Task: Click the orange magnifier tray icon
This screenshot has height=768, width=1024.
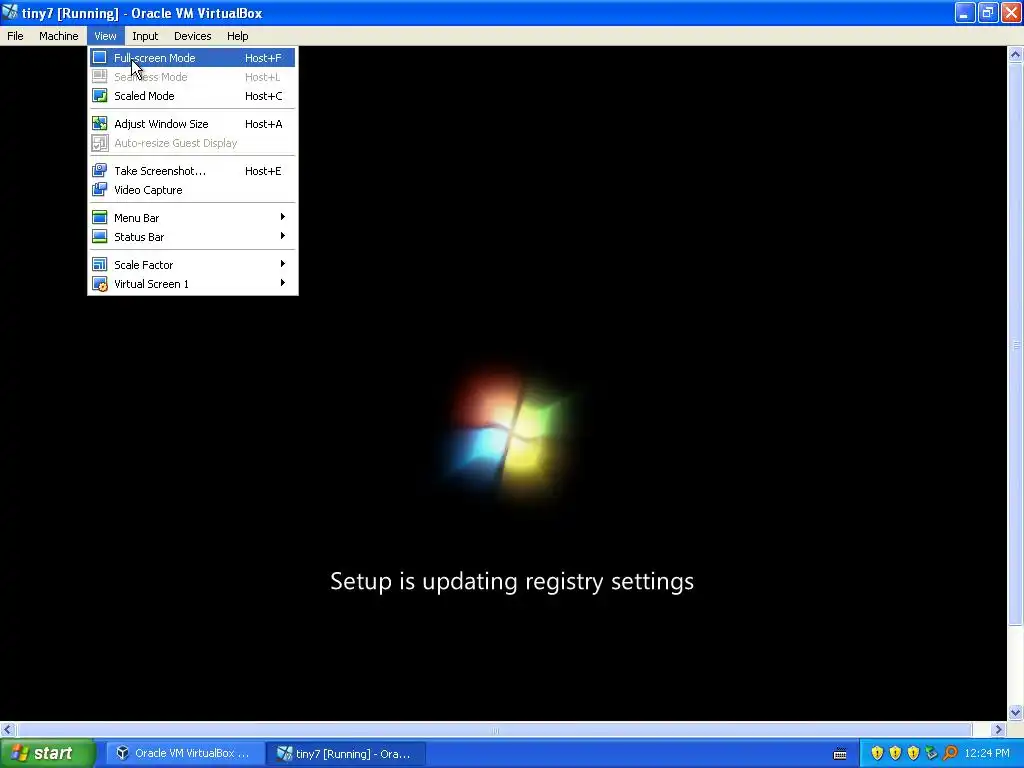Action: (x=950, y=753)
